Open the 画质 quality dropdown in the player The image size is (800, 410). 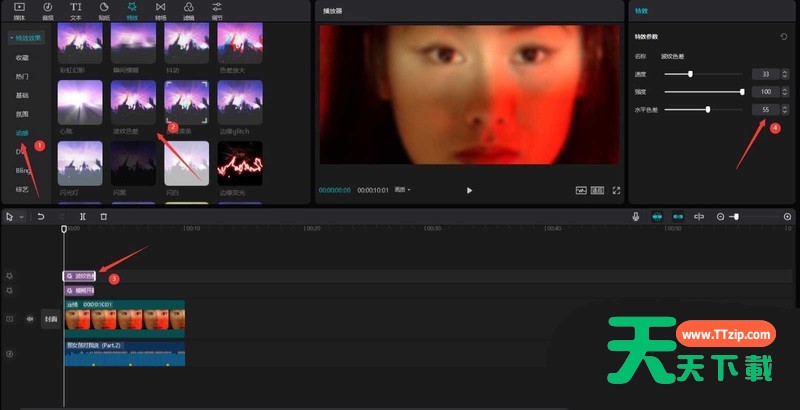point(402,189)
